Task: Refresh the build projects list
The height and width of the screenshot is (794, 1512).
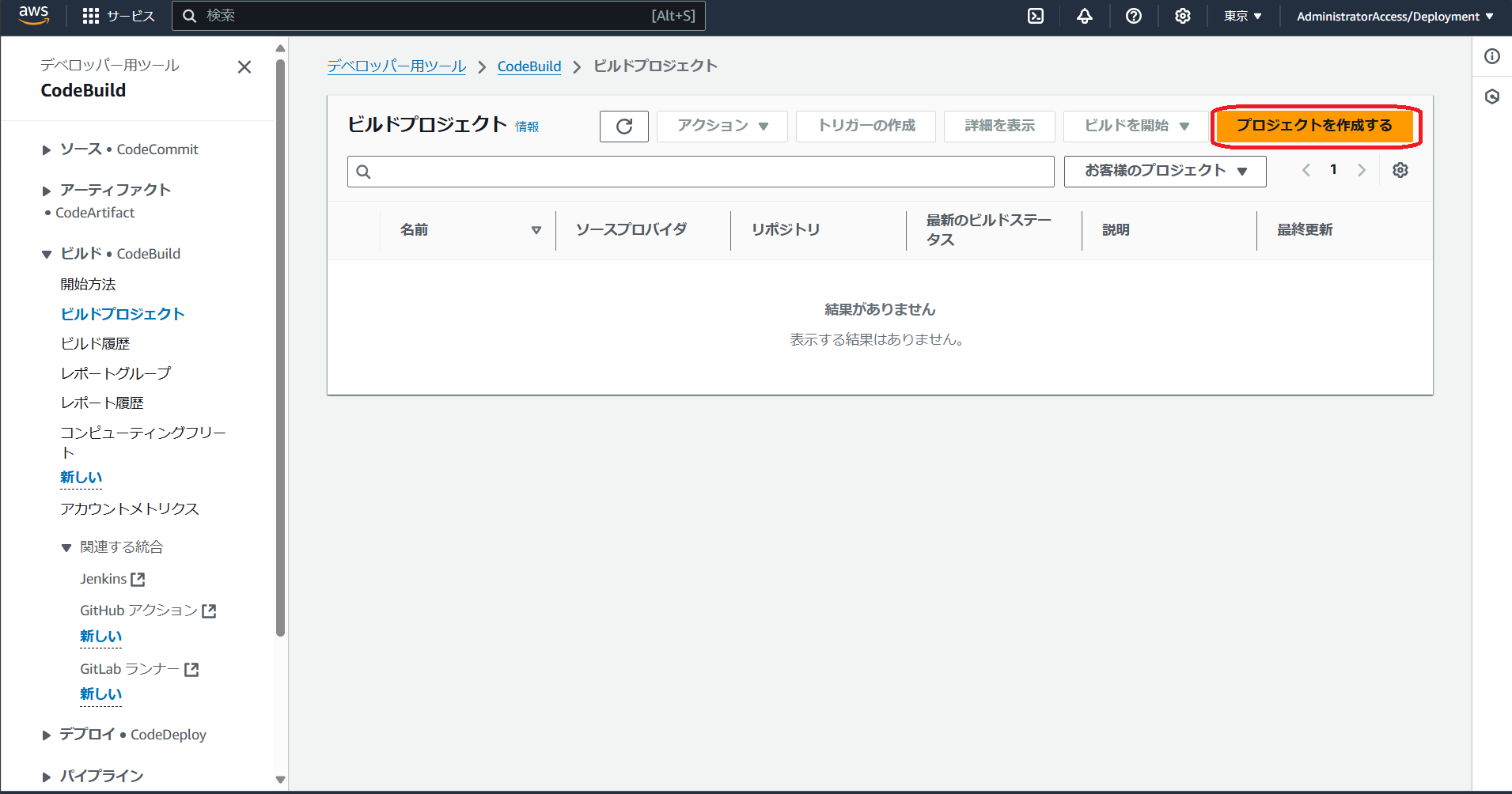Action: (x=623, y=126)
